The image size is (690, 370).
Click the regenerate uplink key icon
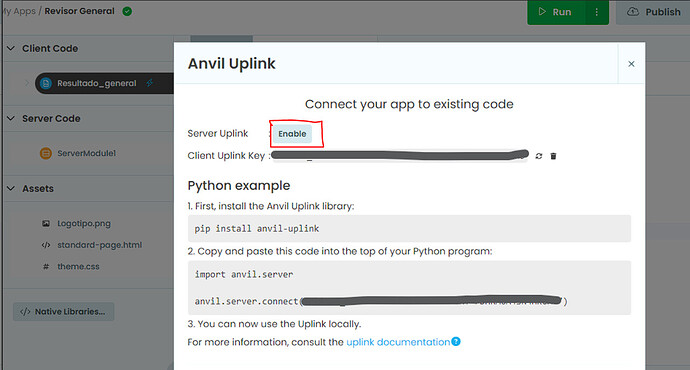click(x=539, y=156)
